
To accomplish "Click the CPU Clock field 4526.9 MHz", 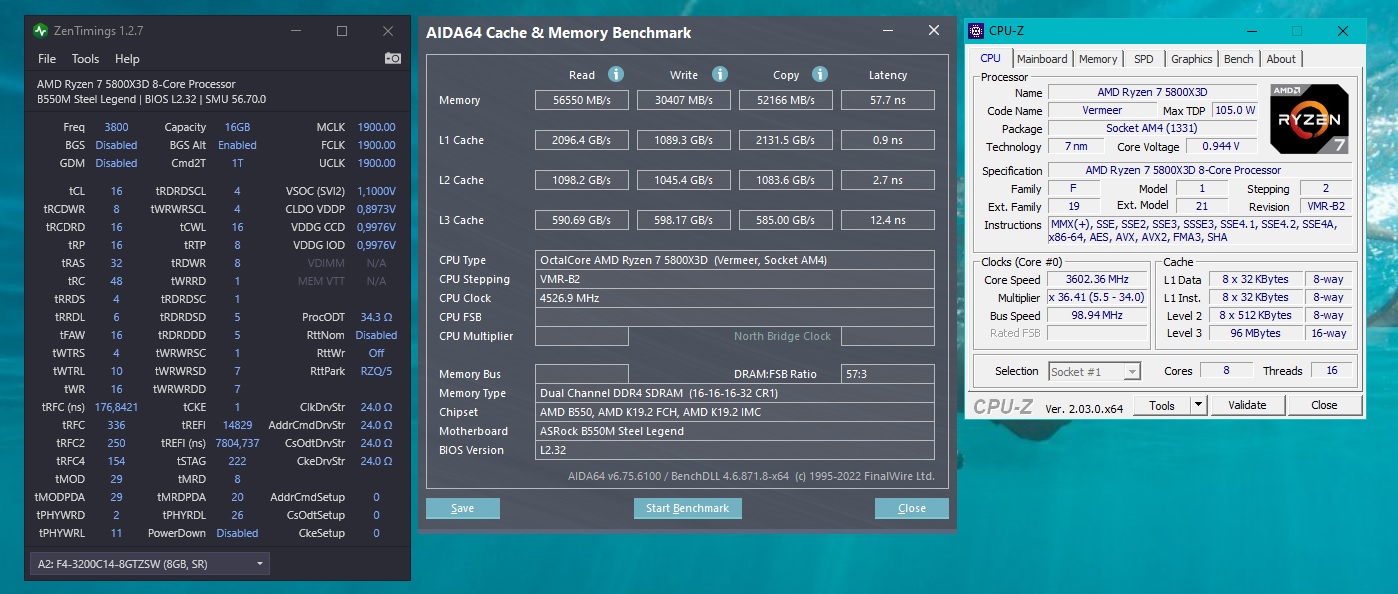I will tap(735, 298).
